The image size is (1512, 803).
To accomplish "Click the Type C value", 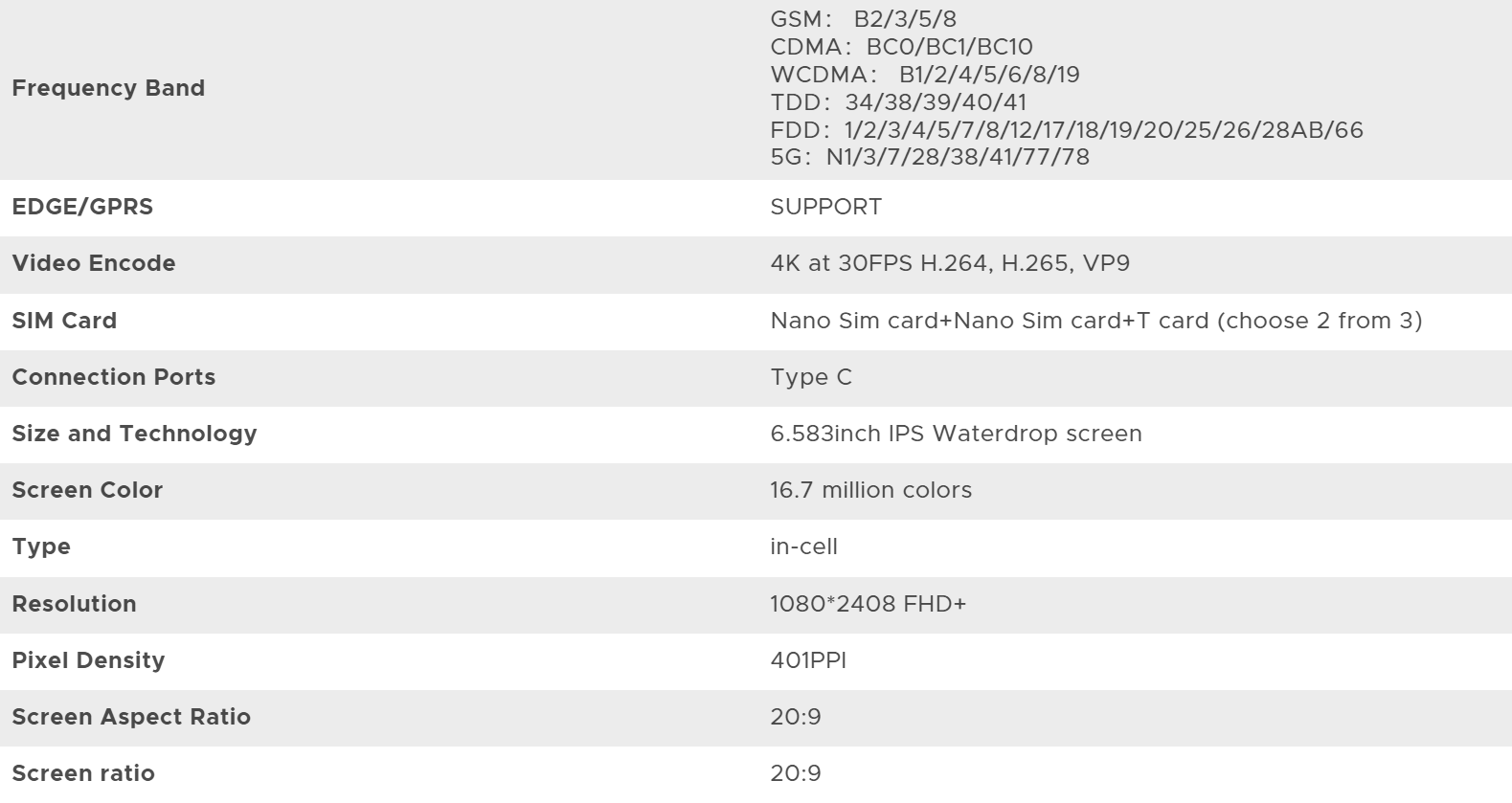I will pyautogui.click(x=811, y=377).
